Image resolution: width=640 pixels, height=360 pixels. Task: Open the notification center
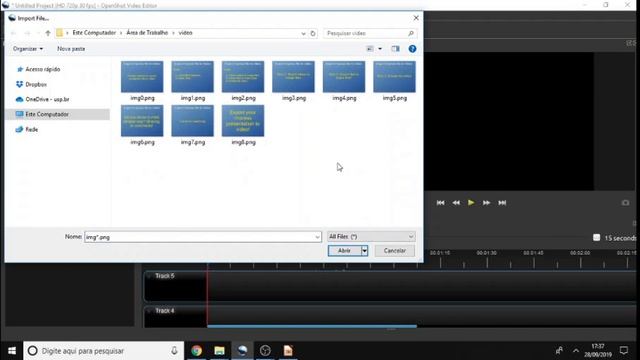[624, 350]
